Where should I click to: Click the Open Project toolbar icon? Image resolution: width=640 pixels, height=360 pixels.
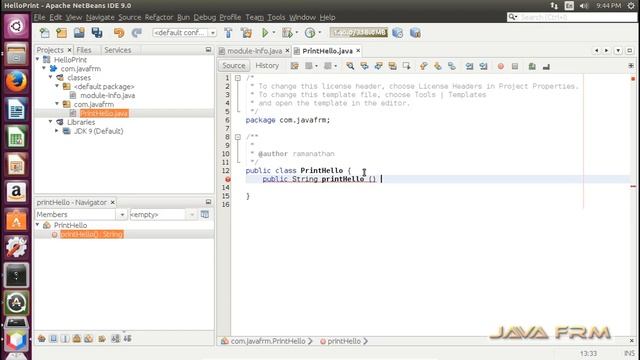tap(79, 33)
